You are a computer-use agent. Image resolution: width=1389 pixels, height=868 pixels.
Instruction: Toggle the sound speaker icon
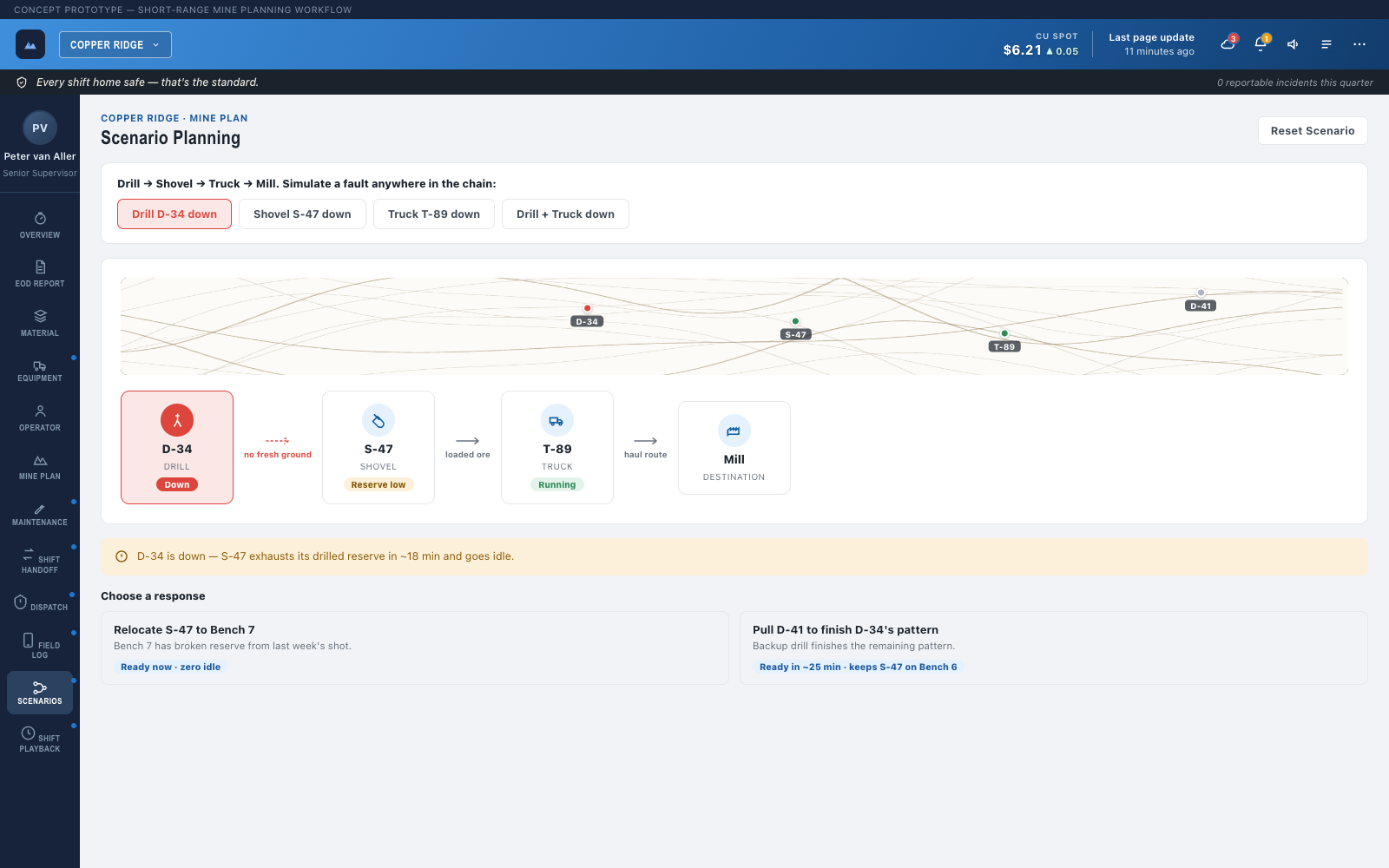click(x=1293, y=44)
